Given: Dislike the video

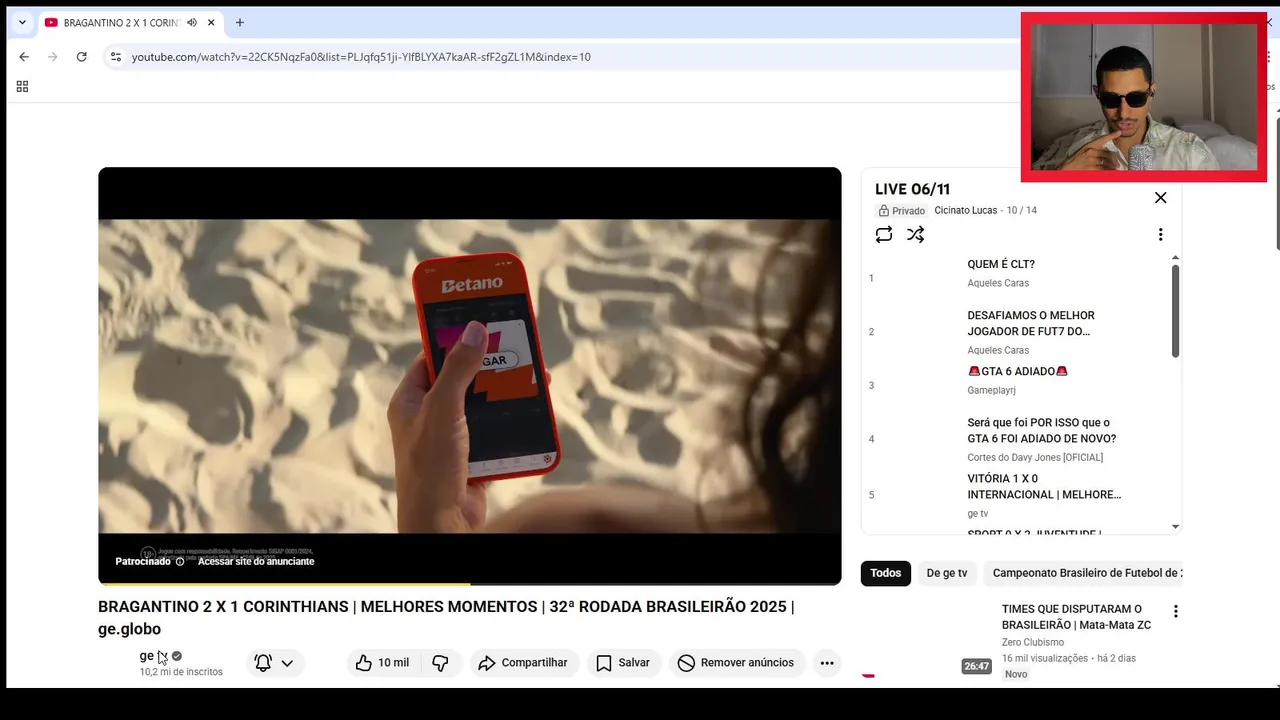Looking at the screenshot, I should [440, 663].
